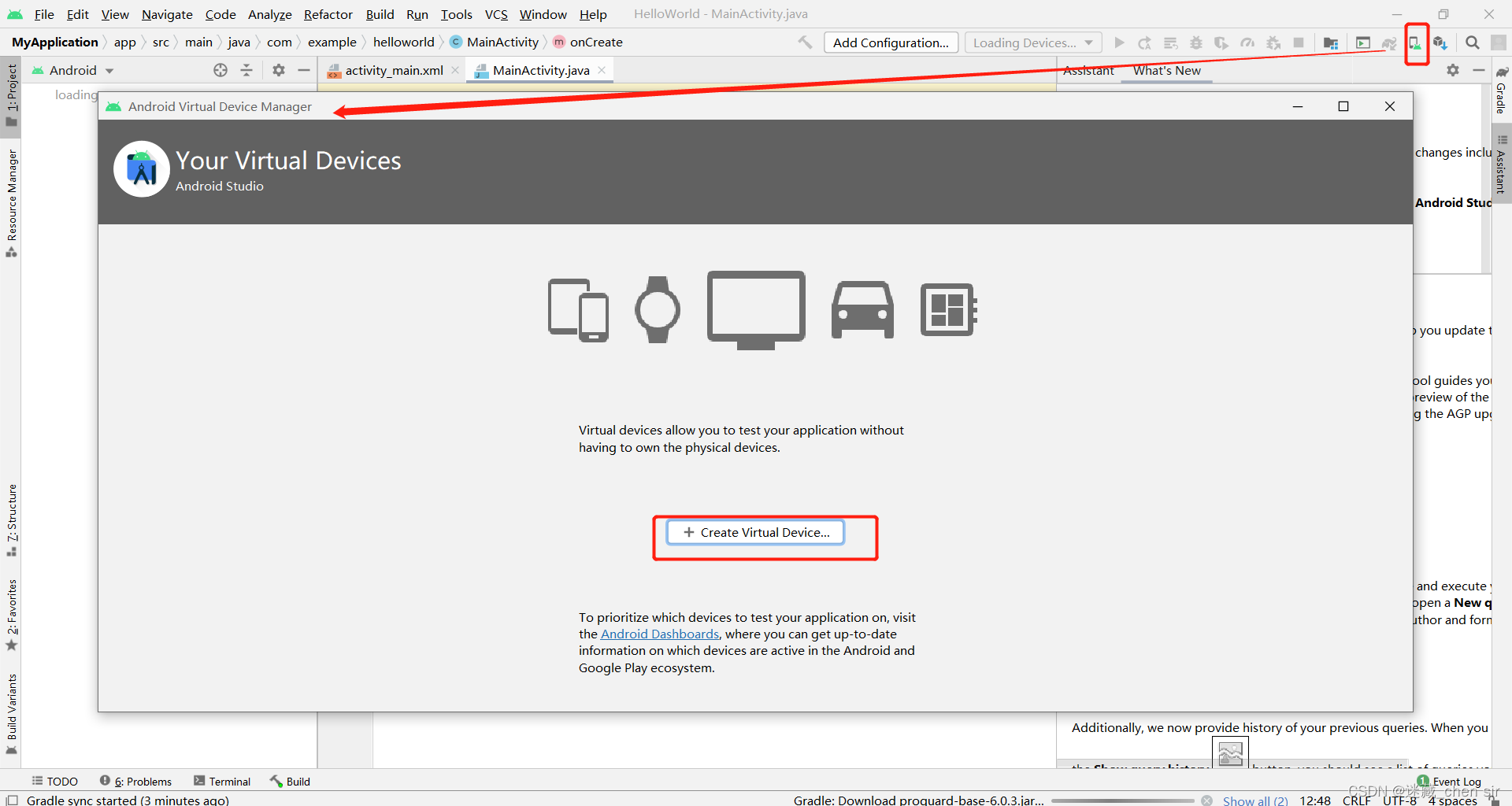Open Project Structure folder icon
The image size is (1512, 806).
tap(1331, 43)
